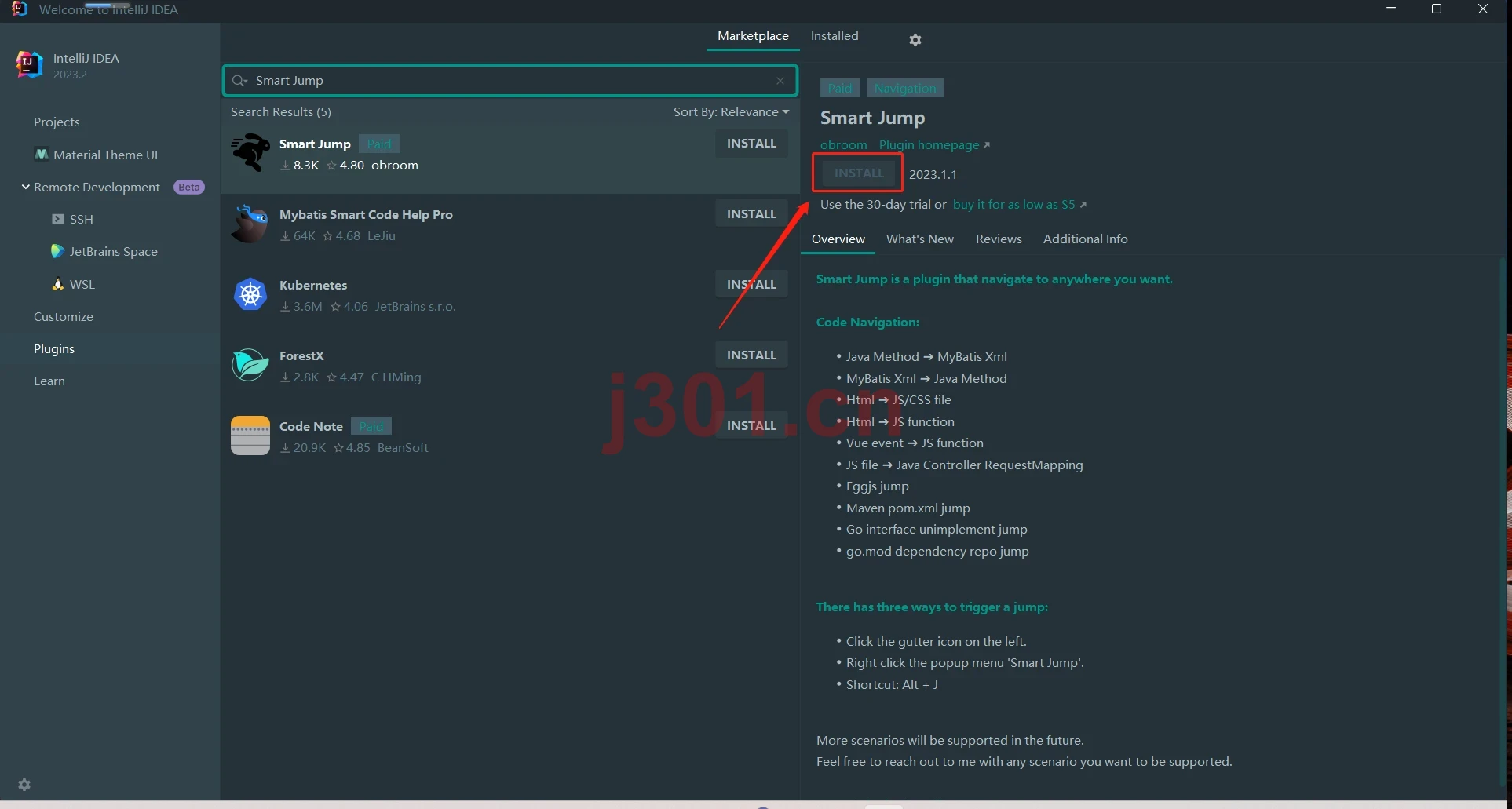
Task: Select SSH under Remote Development
Action: coord(82,220)
